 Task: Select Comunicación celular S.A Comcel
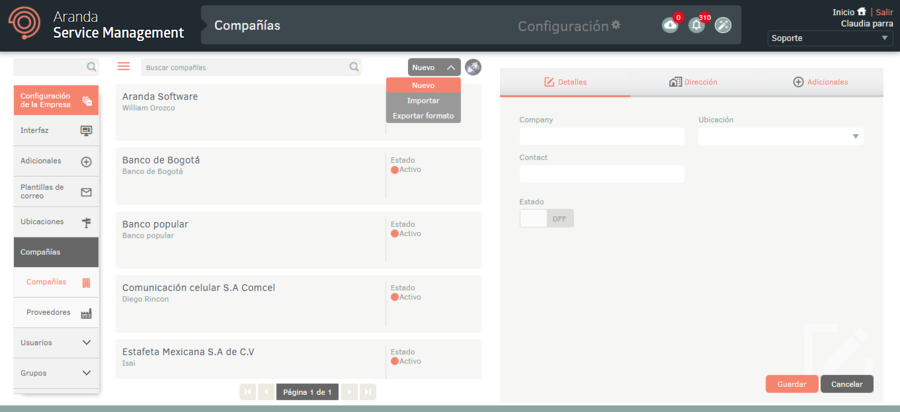[298, 304]
